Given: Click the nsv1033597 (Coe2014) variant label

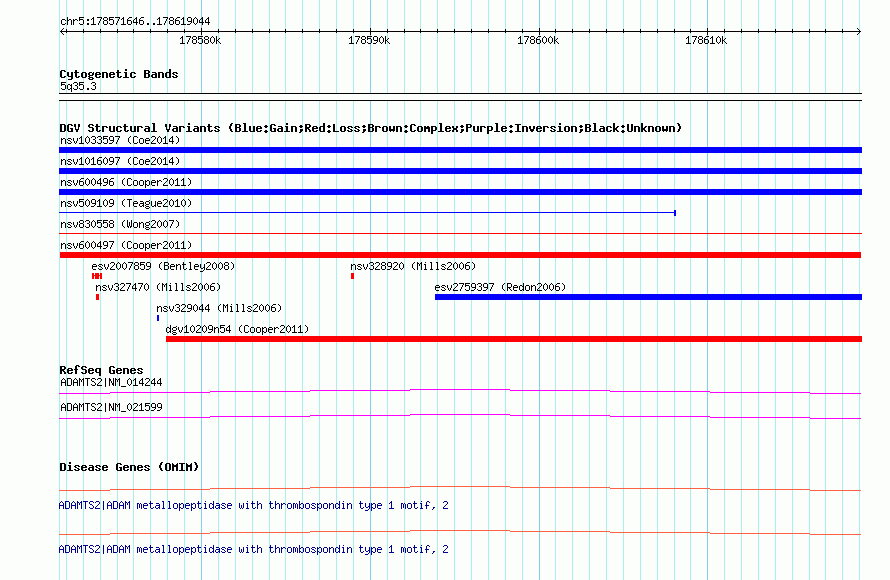Looking at the screenshot, I should 120,140.
